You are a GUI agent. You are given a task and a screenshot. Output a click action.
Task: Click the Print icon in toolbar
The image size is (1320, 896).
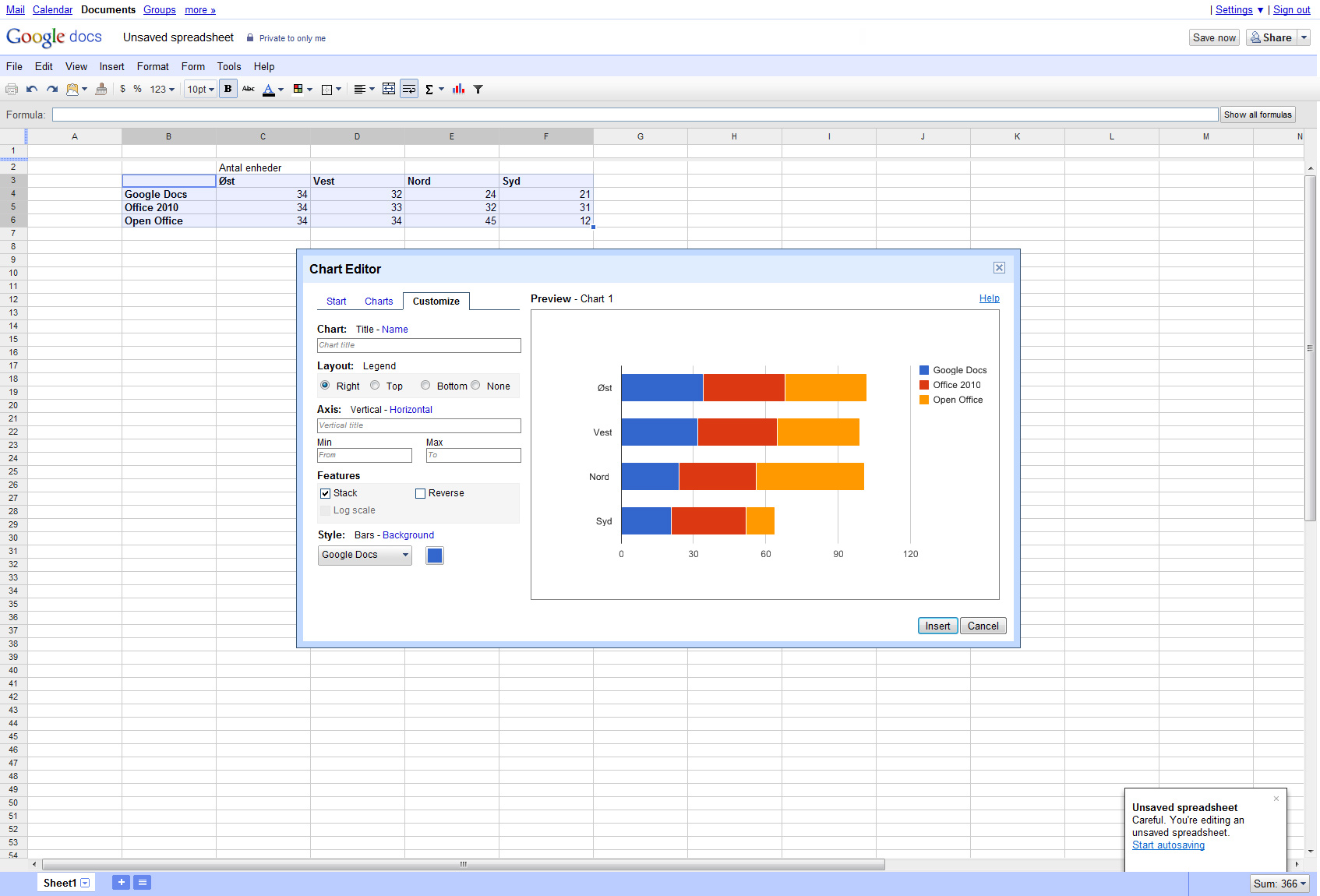pyautogui.click(x=12, y=90)
